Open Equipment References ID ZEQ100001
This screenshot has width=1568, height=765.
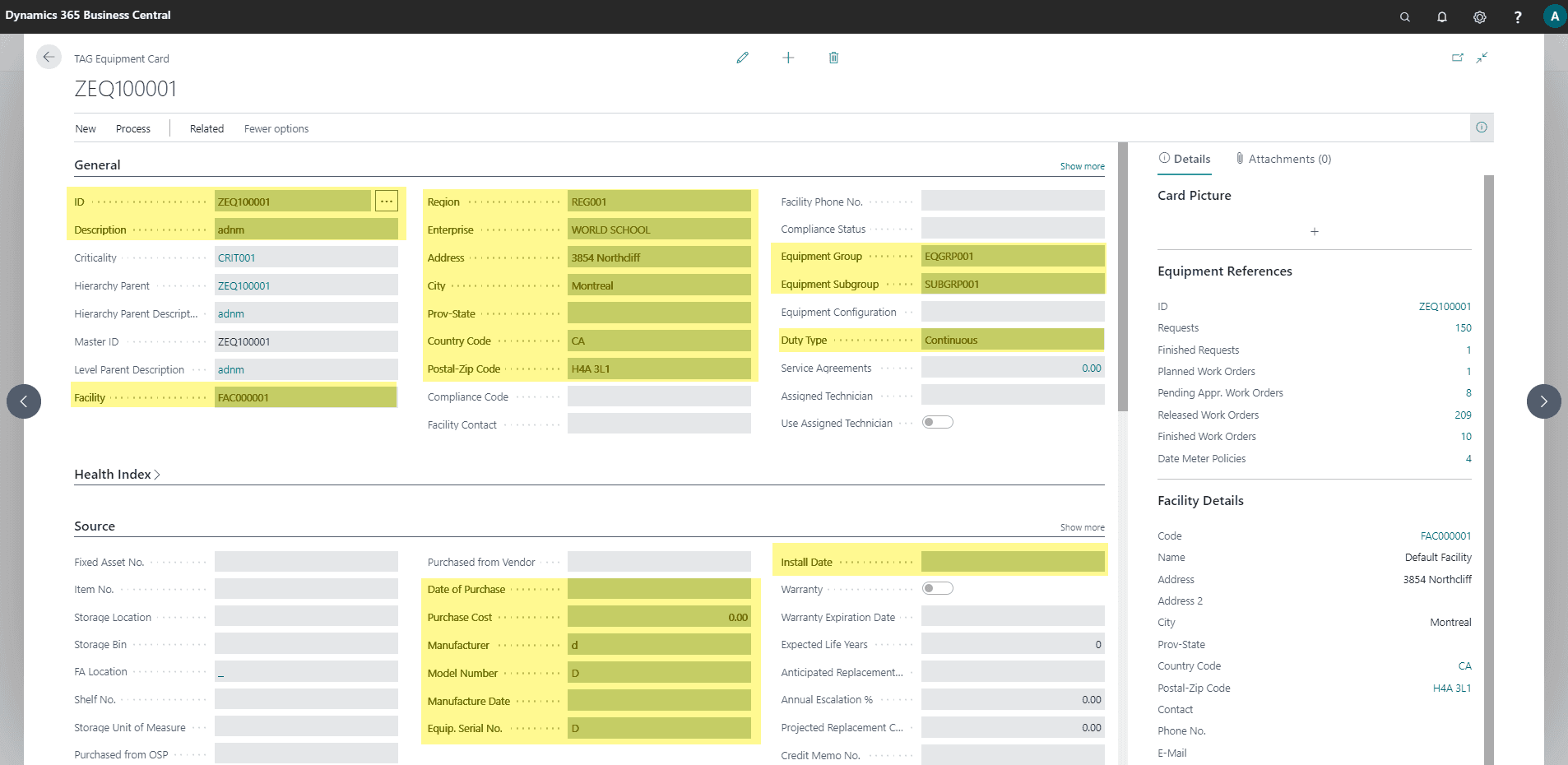(1445, 306)
